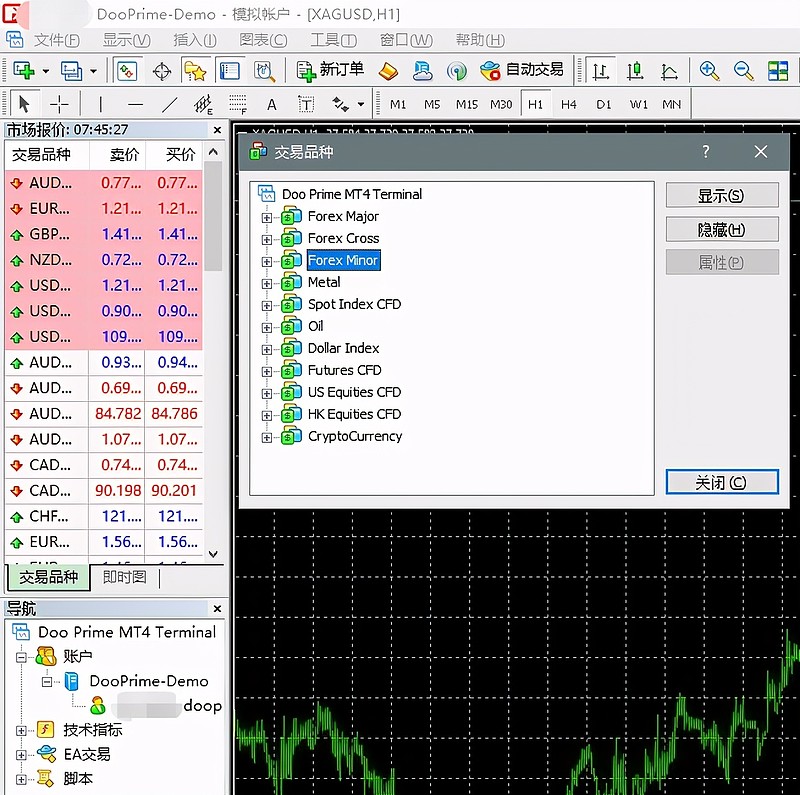
Task: Zoom out chart magnifier minus
Action: pyautogui.click(x=743, y=71)
